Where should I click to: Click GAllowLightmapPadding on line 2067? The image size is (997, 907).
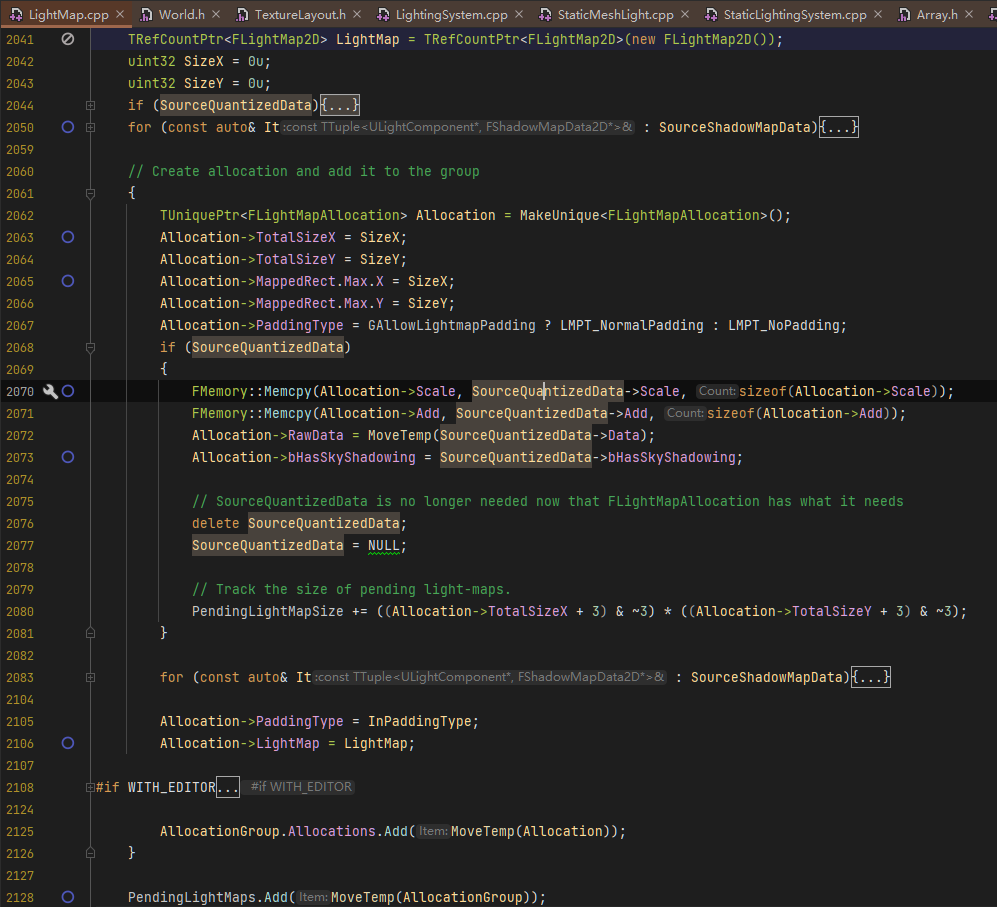[452, 326]
